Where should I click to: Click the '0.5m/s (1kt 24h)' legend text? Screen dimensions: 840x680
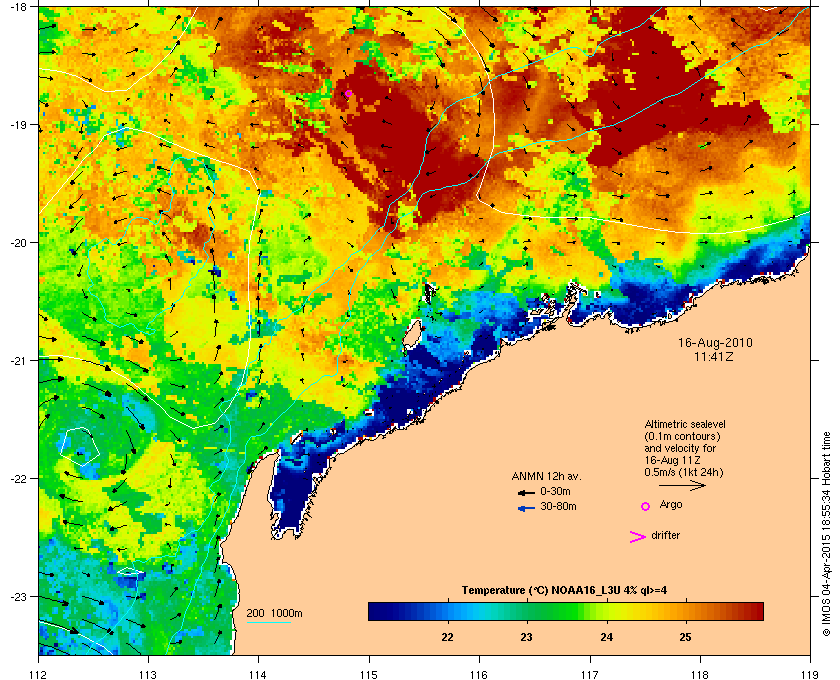(x=684, y=472)
